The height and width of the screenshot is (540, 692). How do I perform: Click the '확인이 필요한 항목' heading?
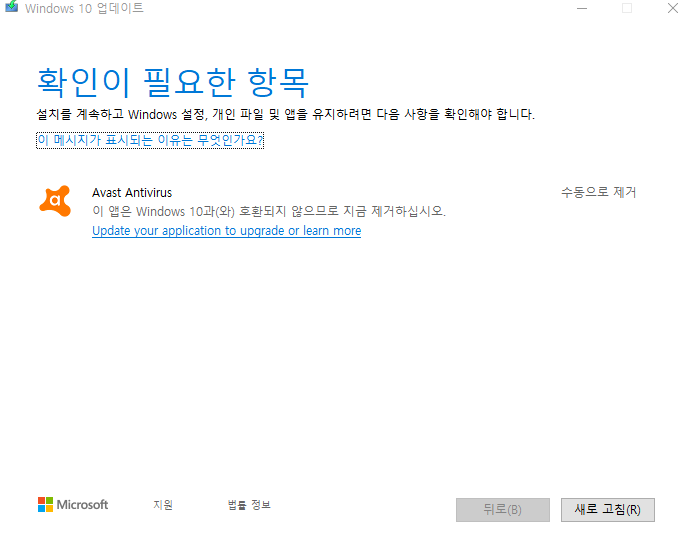[x=173, y=82]
